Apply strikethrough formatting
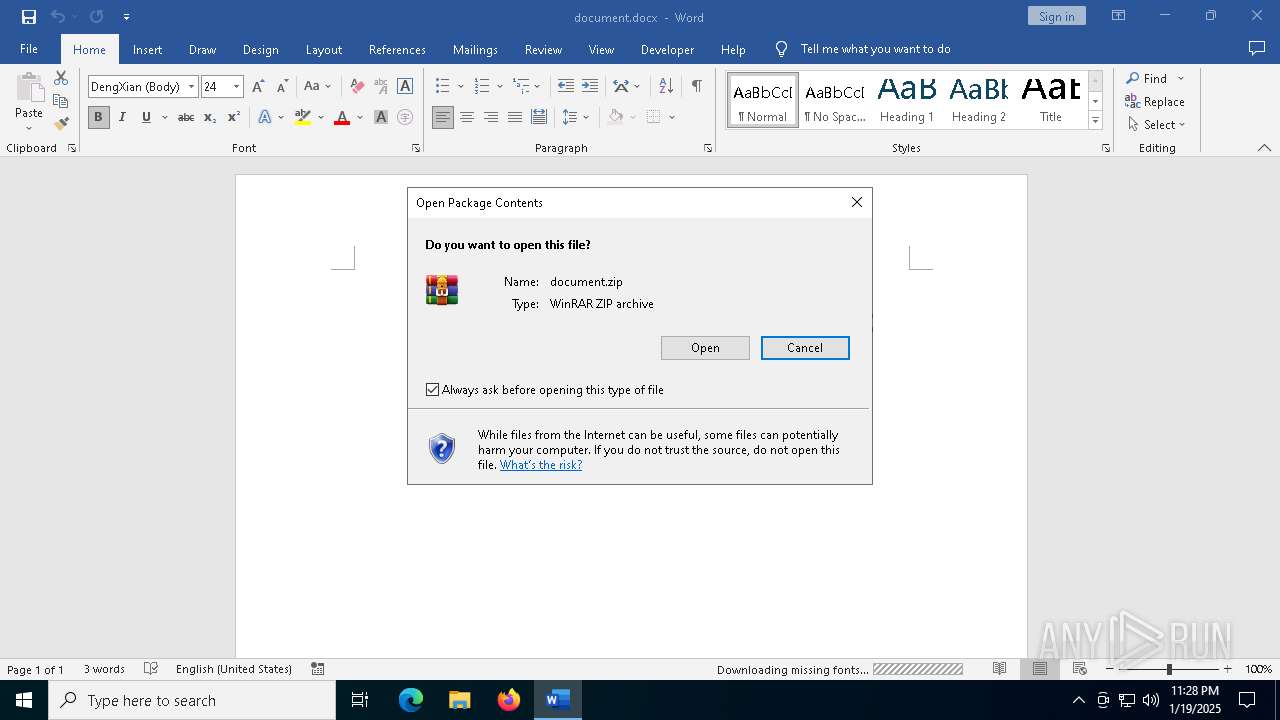The height and width of the screenshot is (720, 1280). point(186,118)
